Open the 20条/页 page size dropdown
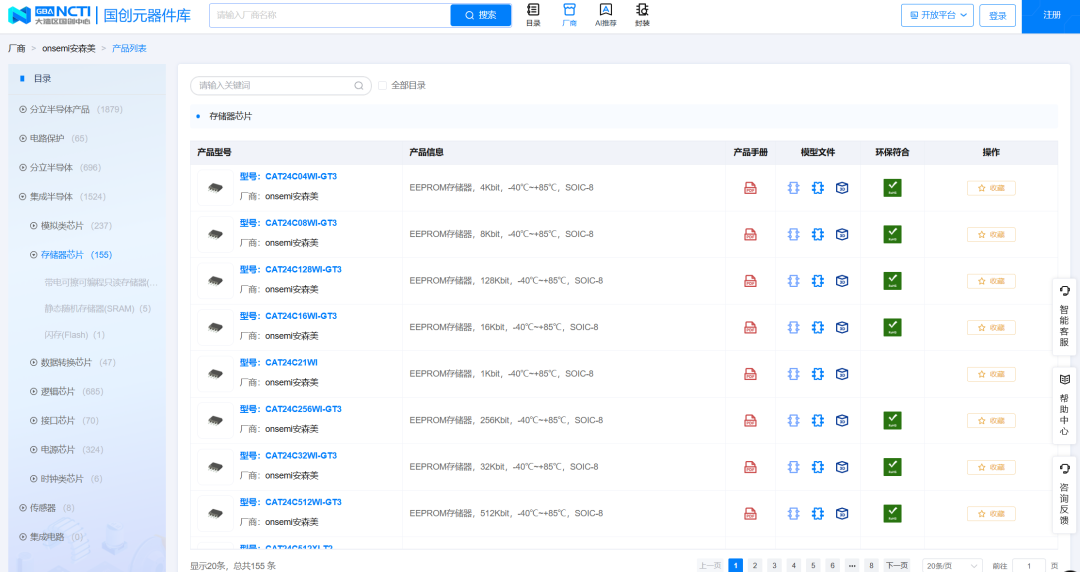Viewport: 1080px width, 572px height. coord(951,565)
